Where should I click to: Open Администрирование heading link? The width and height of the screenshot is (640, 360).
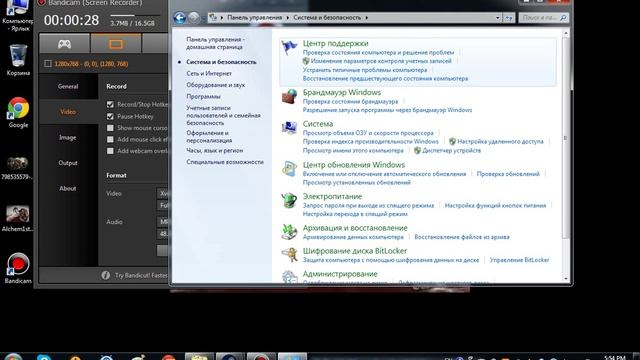click(x=340, y=273)
